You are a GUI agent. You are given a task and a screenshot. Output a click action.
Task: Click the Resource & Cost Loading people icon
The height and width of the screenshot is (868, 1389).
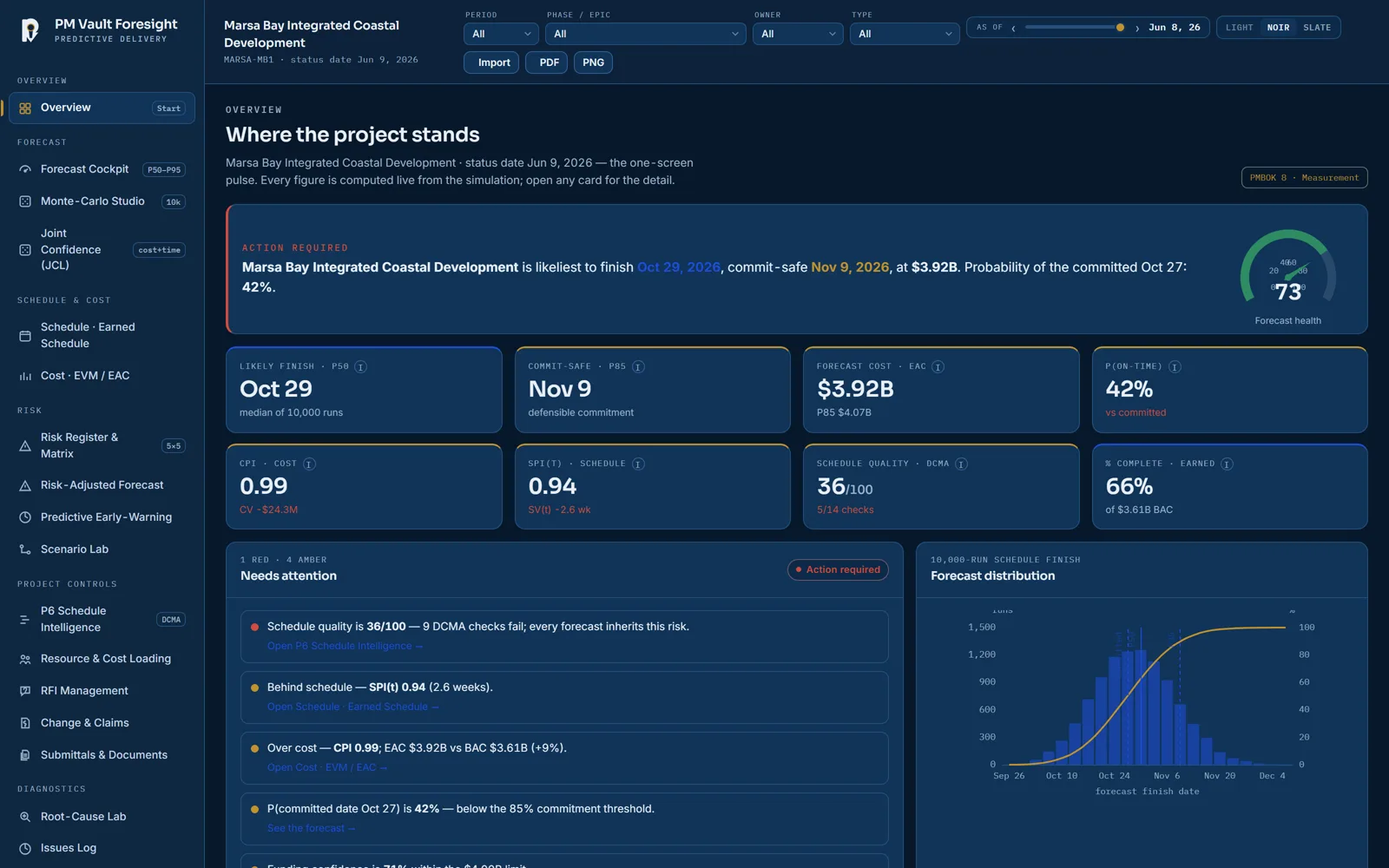click(x=25, y=660)
